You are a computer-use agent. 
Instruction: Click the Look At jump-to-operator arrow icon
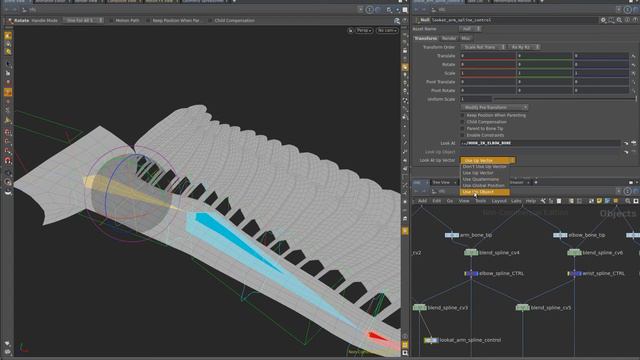pos(626,143)
